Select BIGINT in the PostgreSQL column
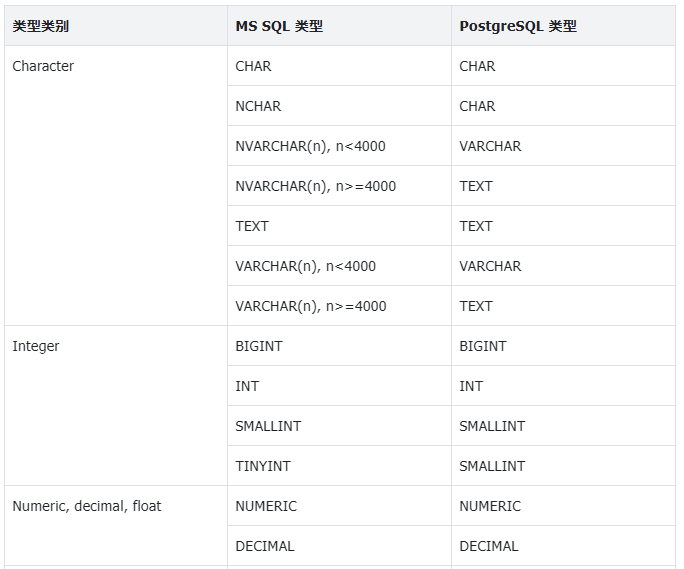 (x=483, y=346)
